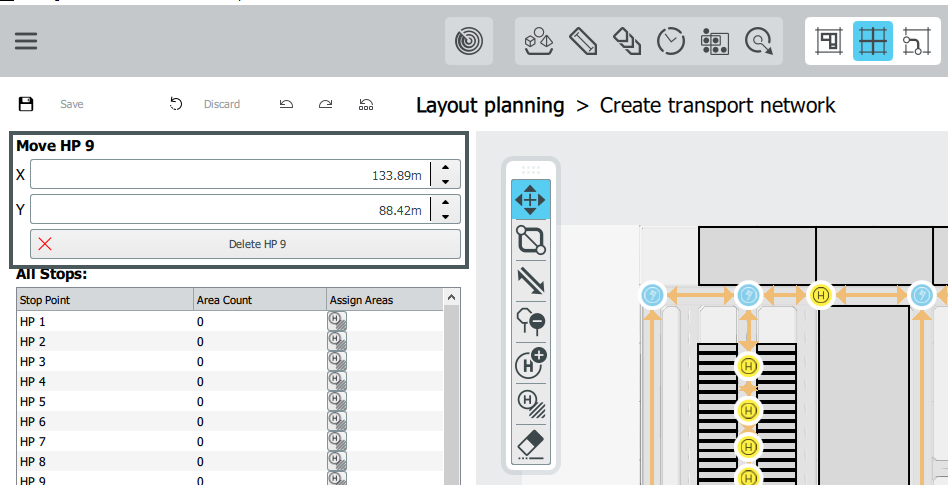
Task: Decrease Y value with down stepper arrow
Action: 446,216
